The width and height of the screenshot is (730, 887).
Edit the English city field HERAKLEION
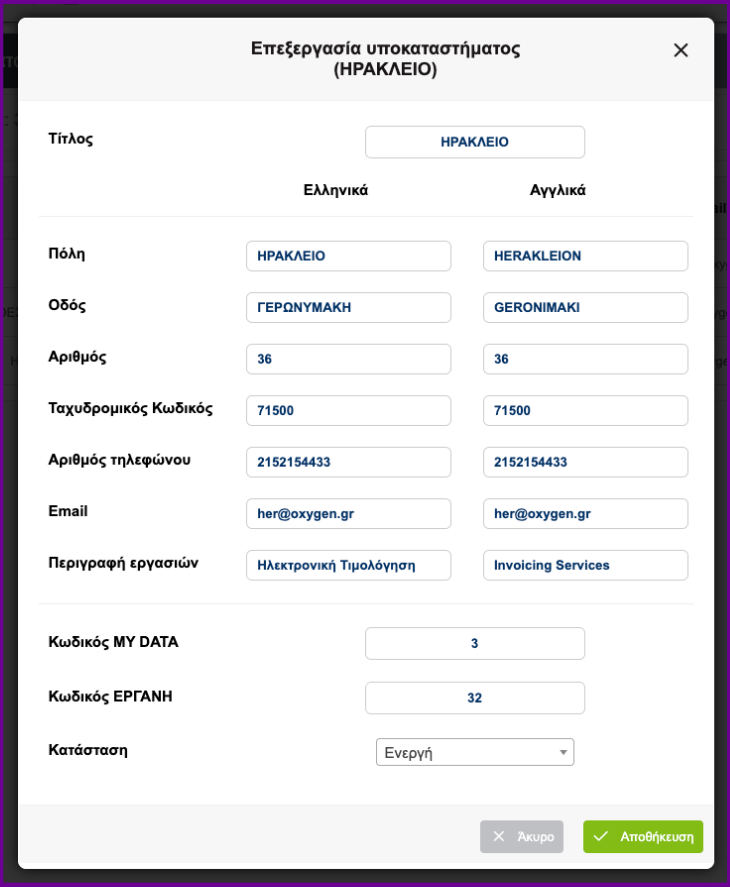pyautogui.click(x=585, y=256)
